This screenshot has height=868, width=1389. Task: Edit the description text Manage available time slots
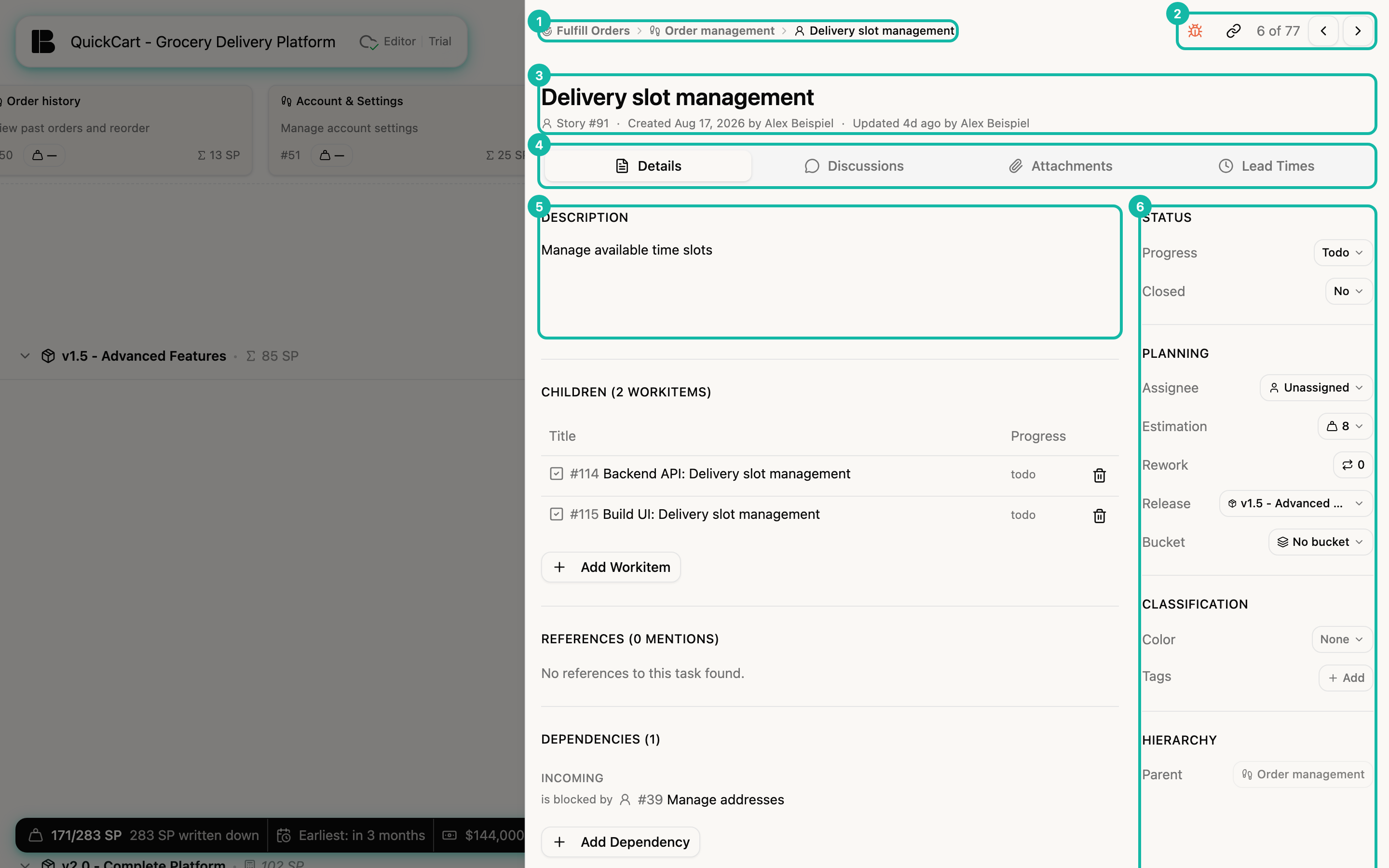(626, 250)
